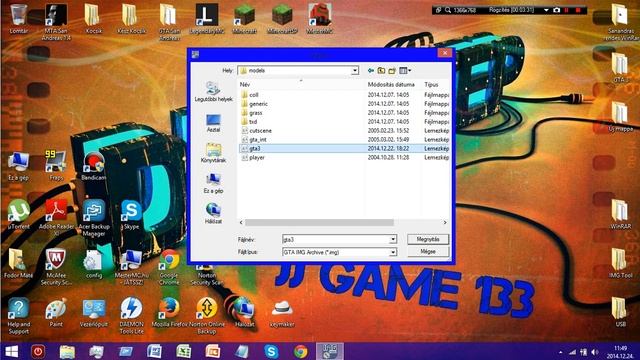The height and width of the screenshot is (360, 640).
Task: Select the gta3 file row
Action: click(x=344, y=149)
